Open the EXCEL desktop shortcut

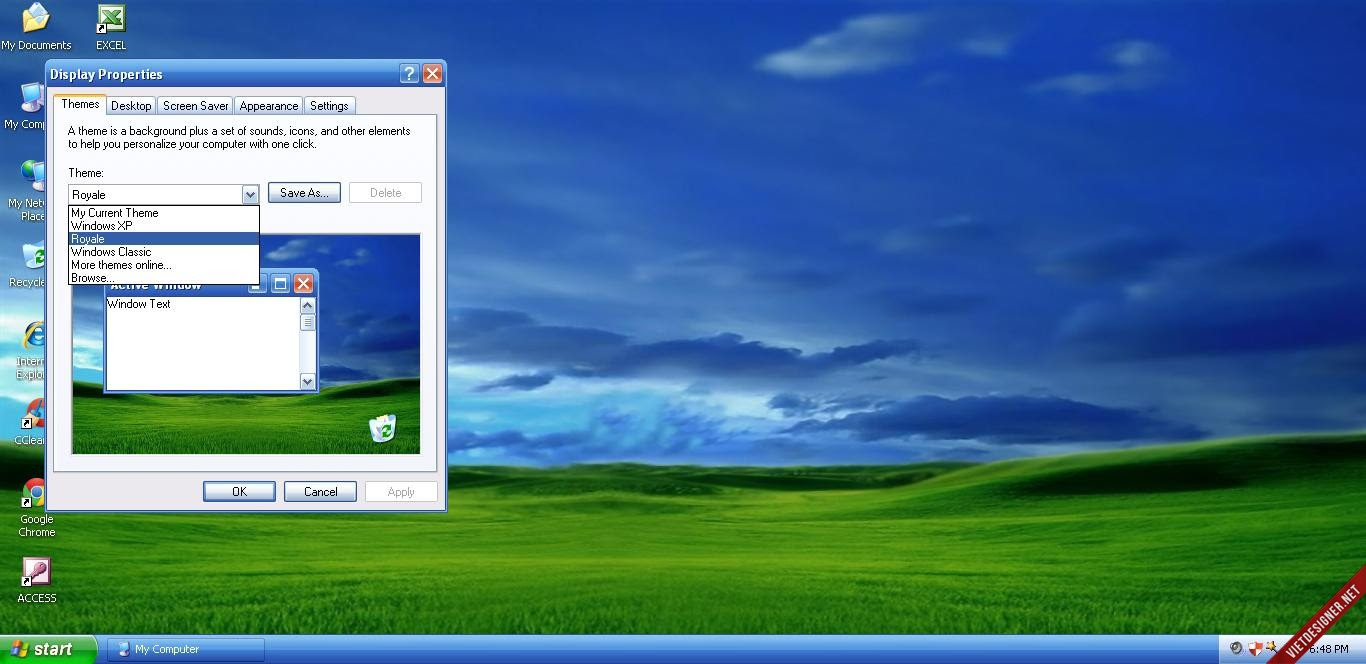point(111,27)
